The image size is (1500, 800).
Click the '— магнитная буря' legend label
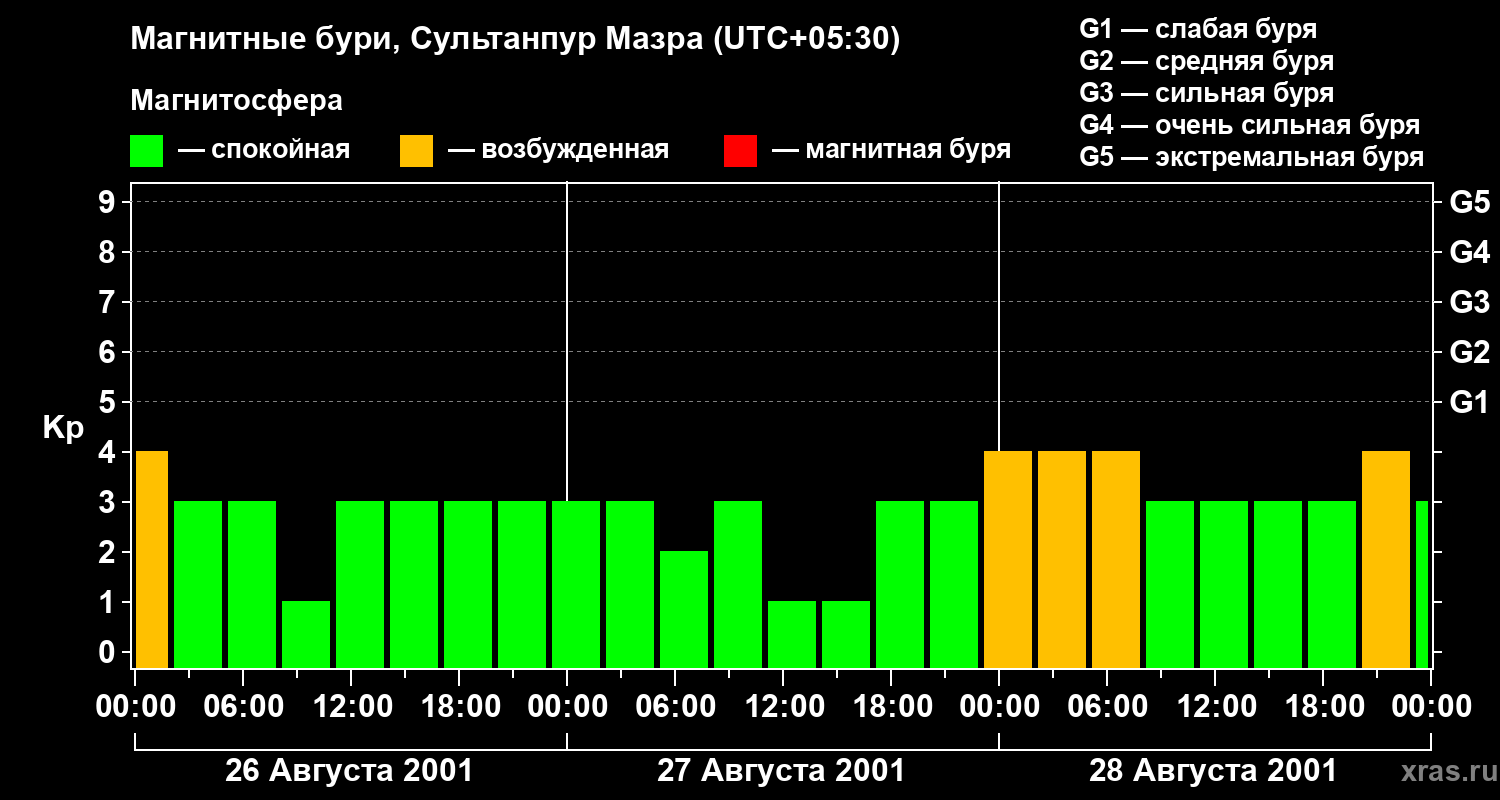pos(892,151)
